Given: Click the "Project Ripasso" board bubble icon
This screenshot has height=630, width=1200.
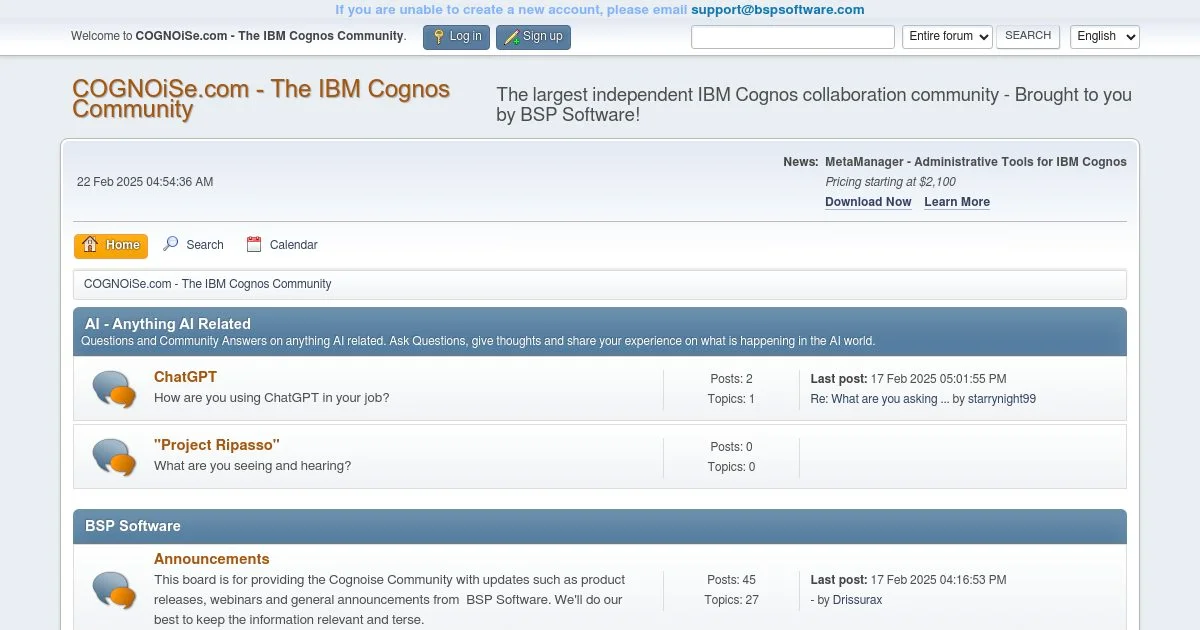Looking at the screenshot, I should coord(114,457).
